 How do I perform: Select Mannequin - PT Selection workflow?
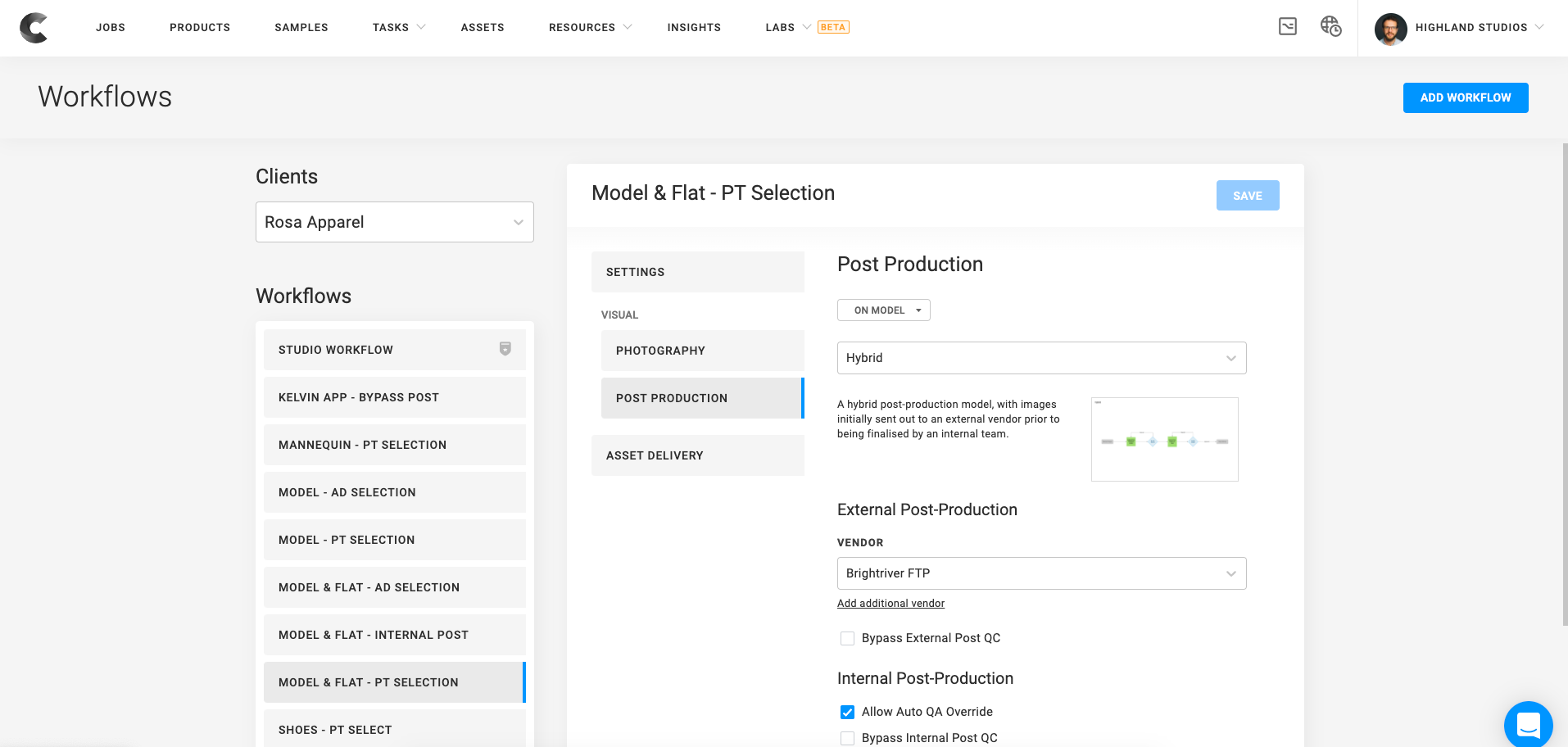(395, 445)
